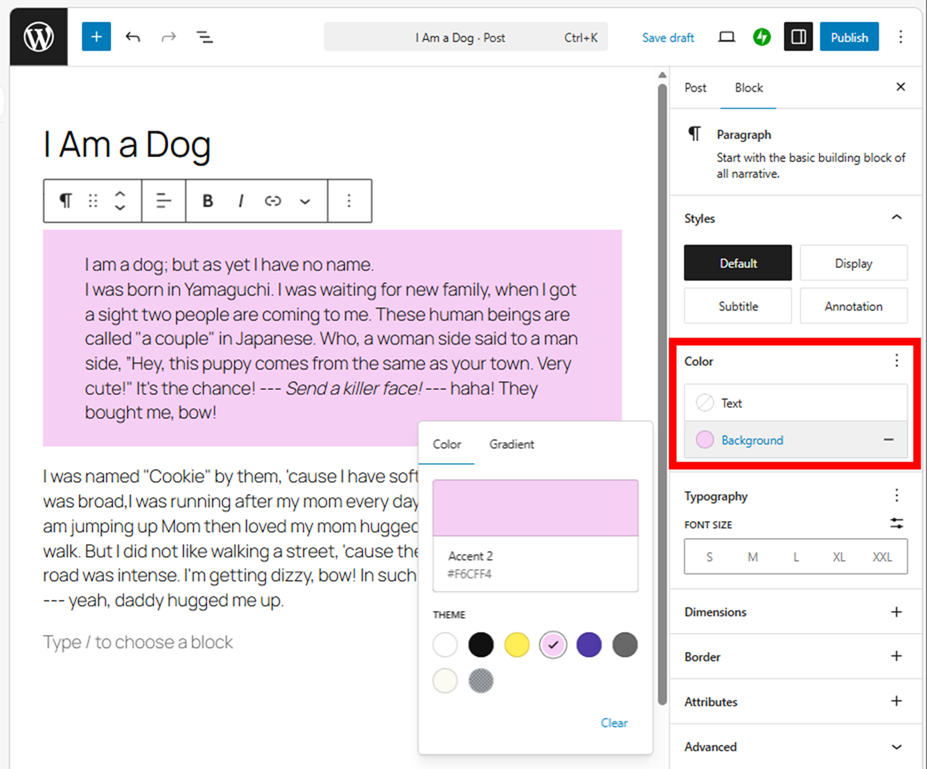Screen dimensions: 927x769
Task: Toggle the Settings sidebar panel
Action: 798,37
